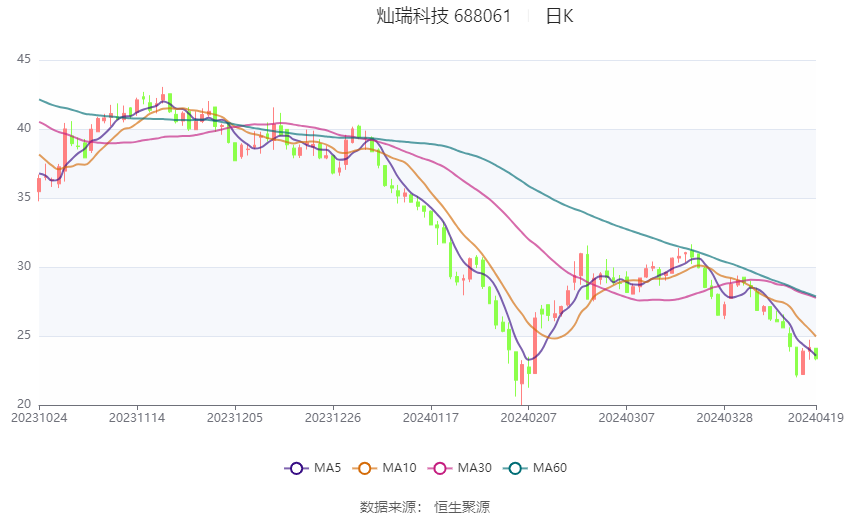
Task: Click y-axis value 25
Action: pos(24,335)
